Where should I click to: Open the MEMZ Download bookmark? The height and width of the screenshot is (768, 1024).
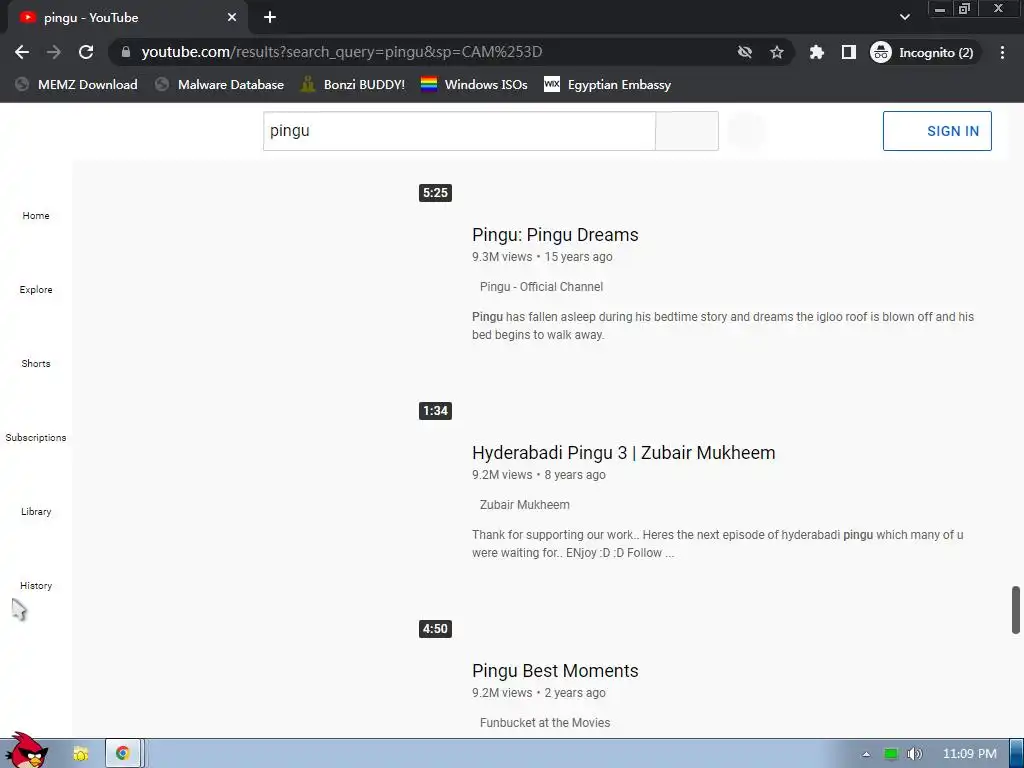coord(77,84)
